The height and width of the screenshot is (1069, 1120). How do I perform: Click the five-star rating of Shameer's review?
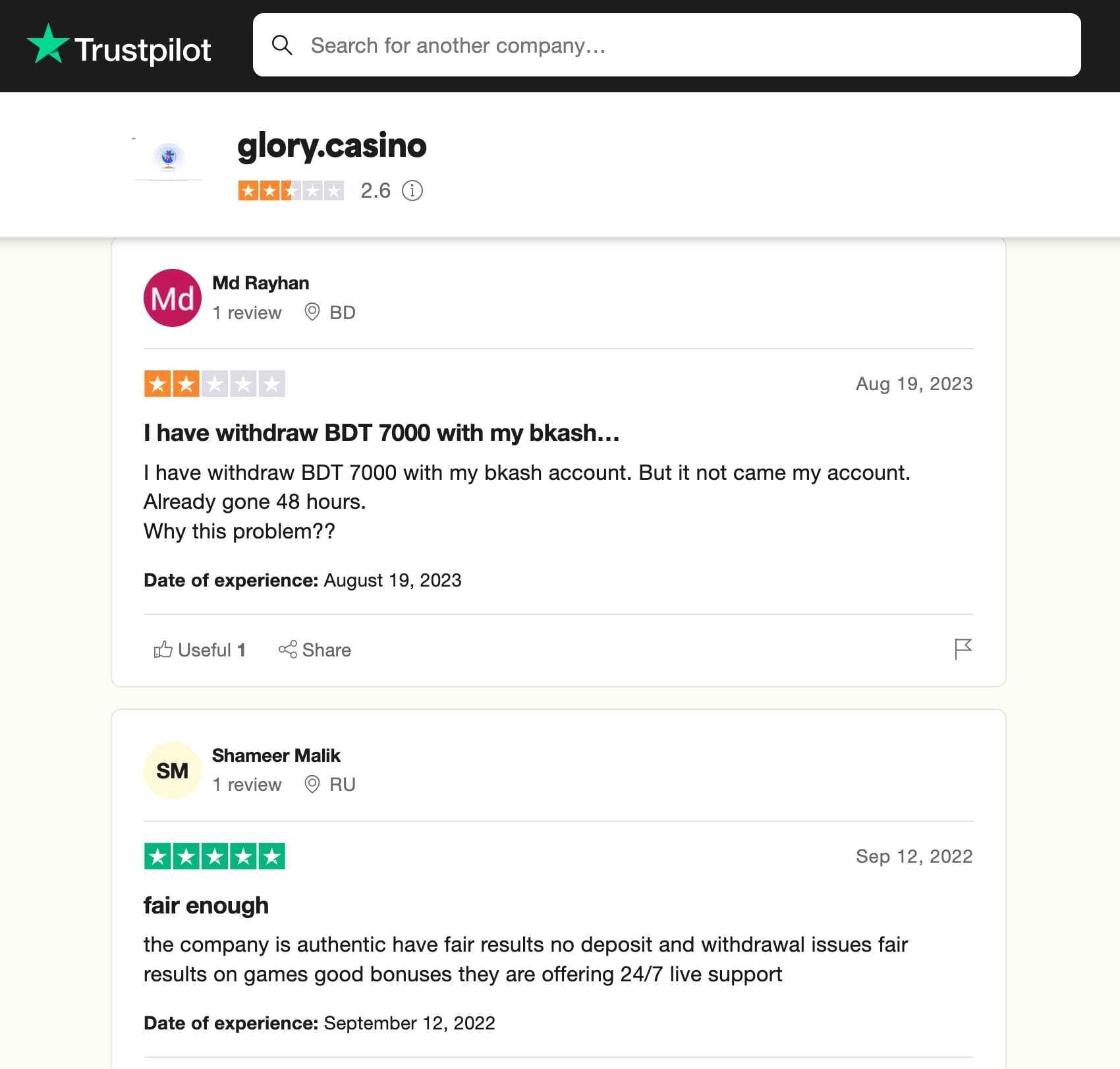214,856
